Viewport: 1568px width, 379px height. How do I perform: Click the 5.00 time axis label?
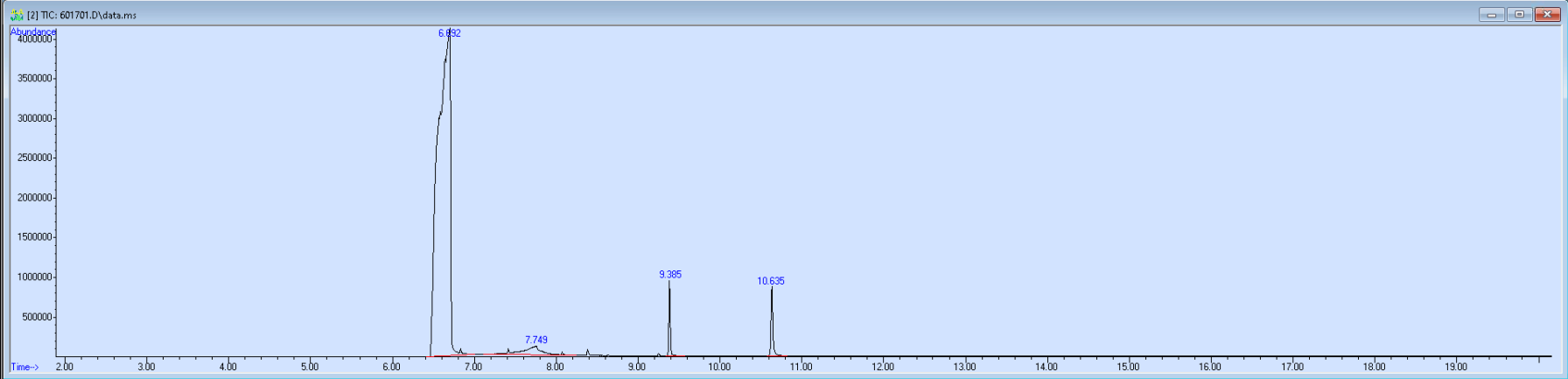pos(310,367)
